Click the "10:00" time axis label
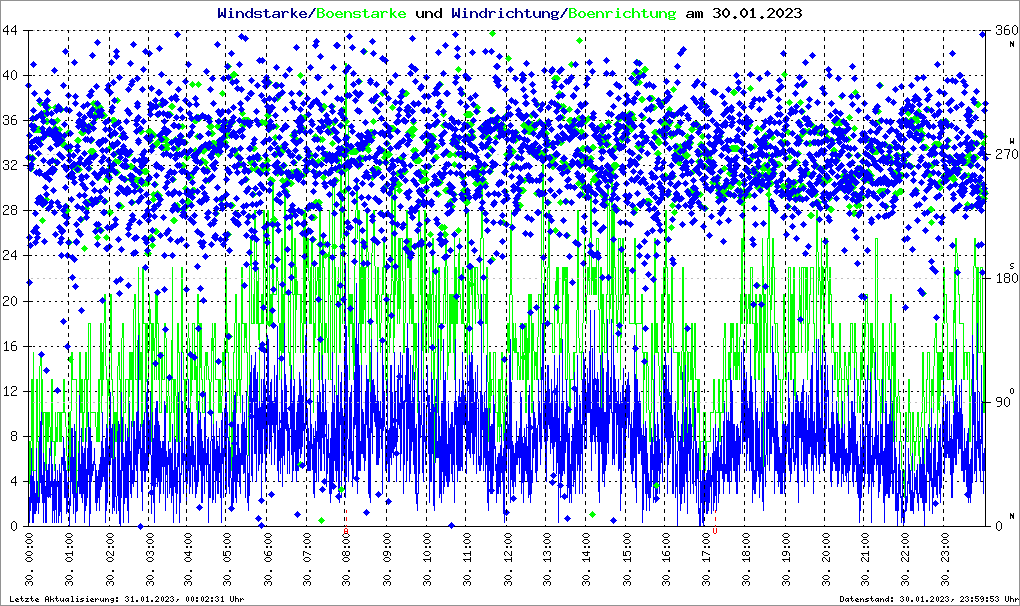The height and width of the screenshot is (606, 1020). 427,547
